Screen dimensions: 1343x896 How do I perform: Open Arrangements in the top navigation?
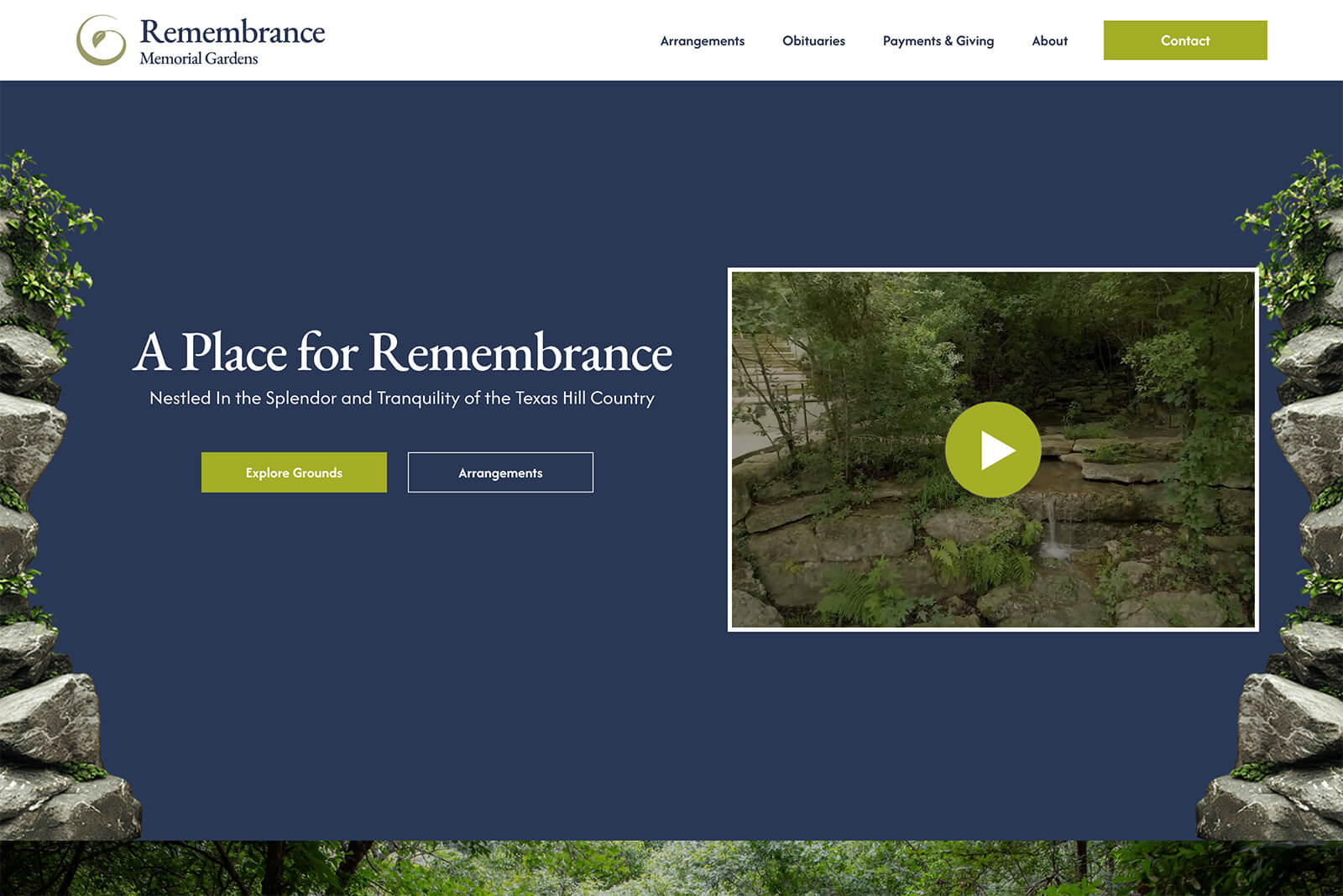click(702, 41)
